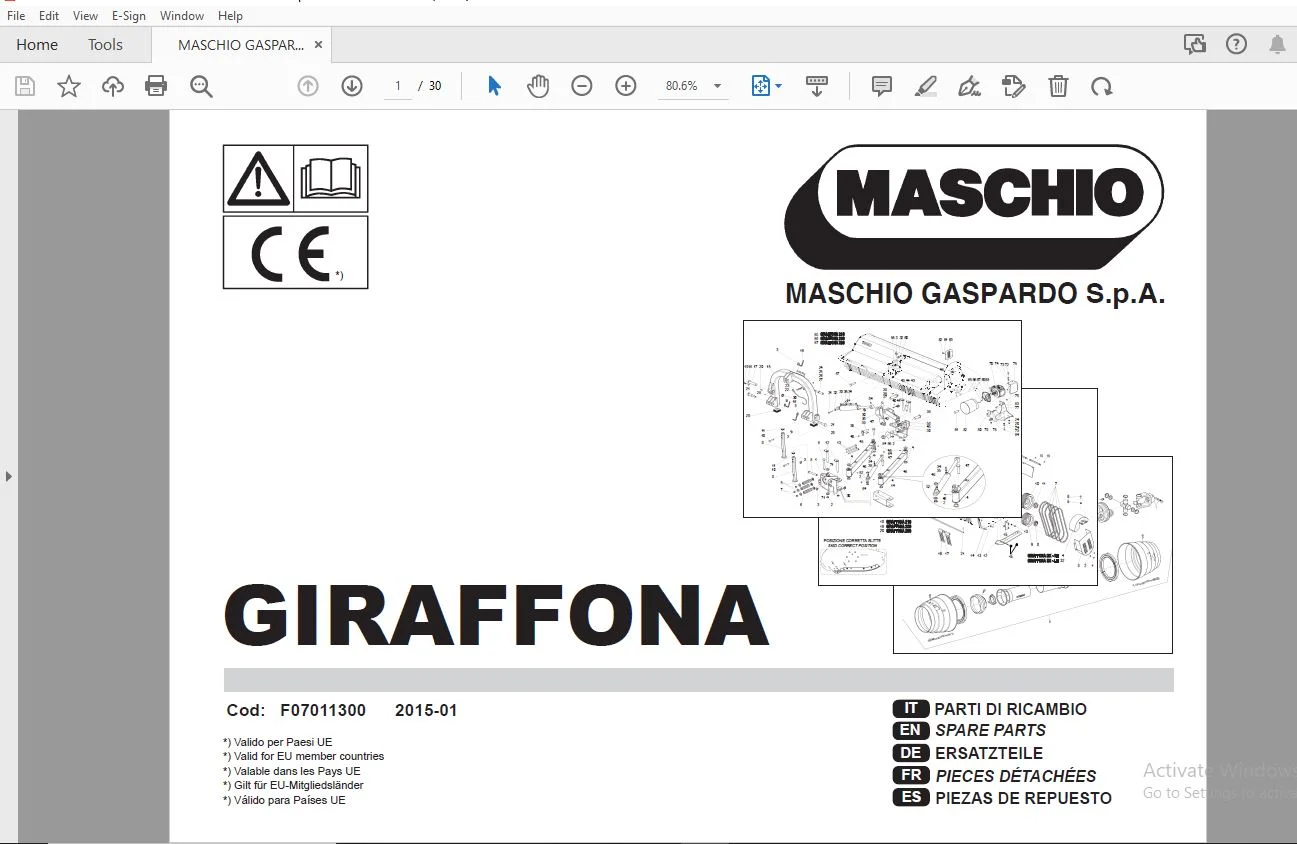Click the date '2015-01'
Viewport: 1297px width, 844px height.
click(x=426, y=711)
